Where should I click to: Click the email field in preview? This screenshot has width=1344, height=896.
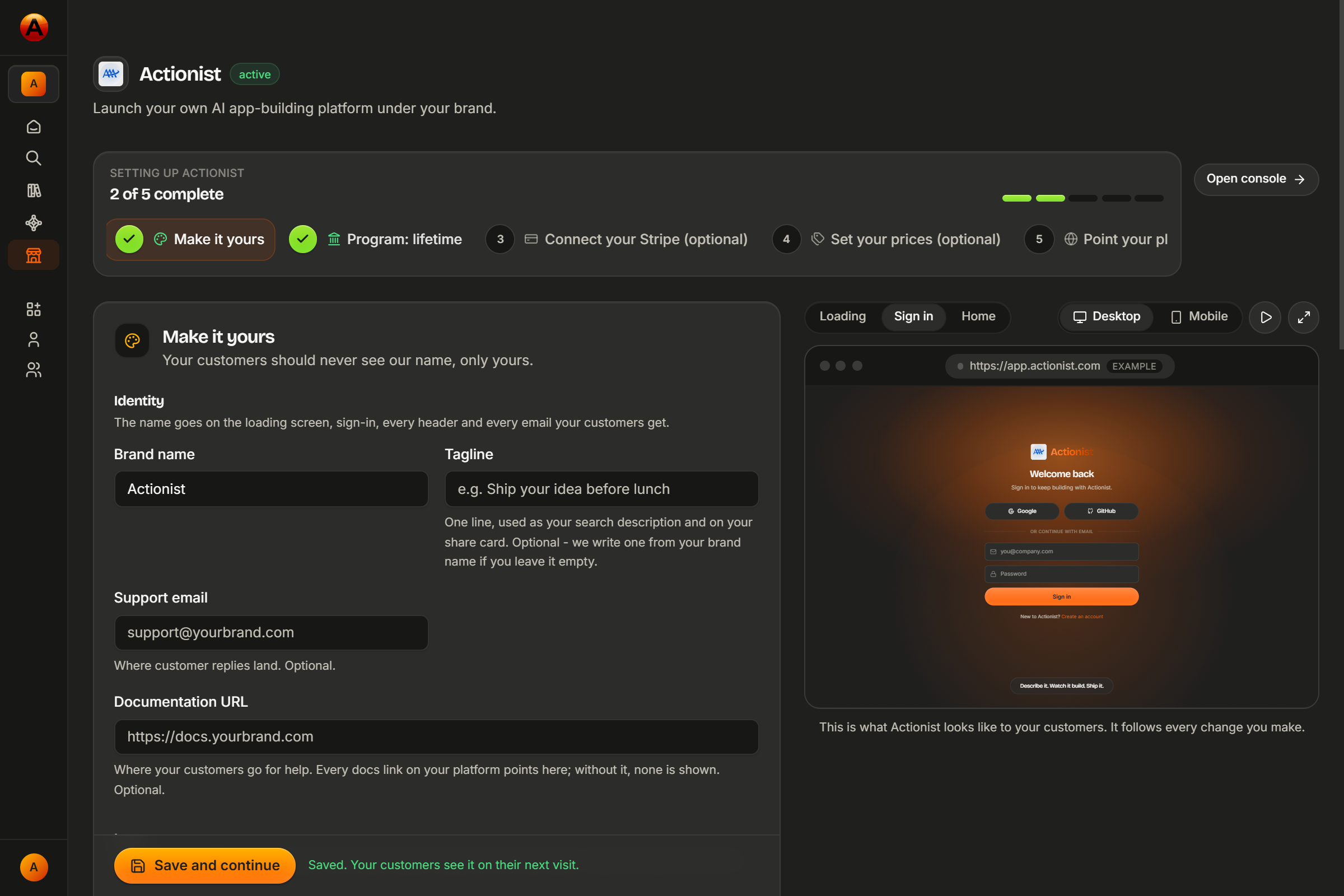[x=1061, y=552]
